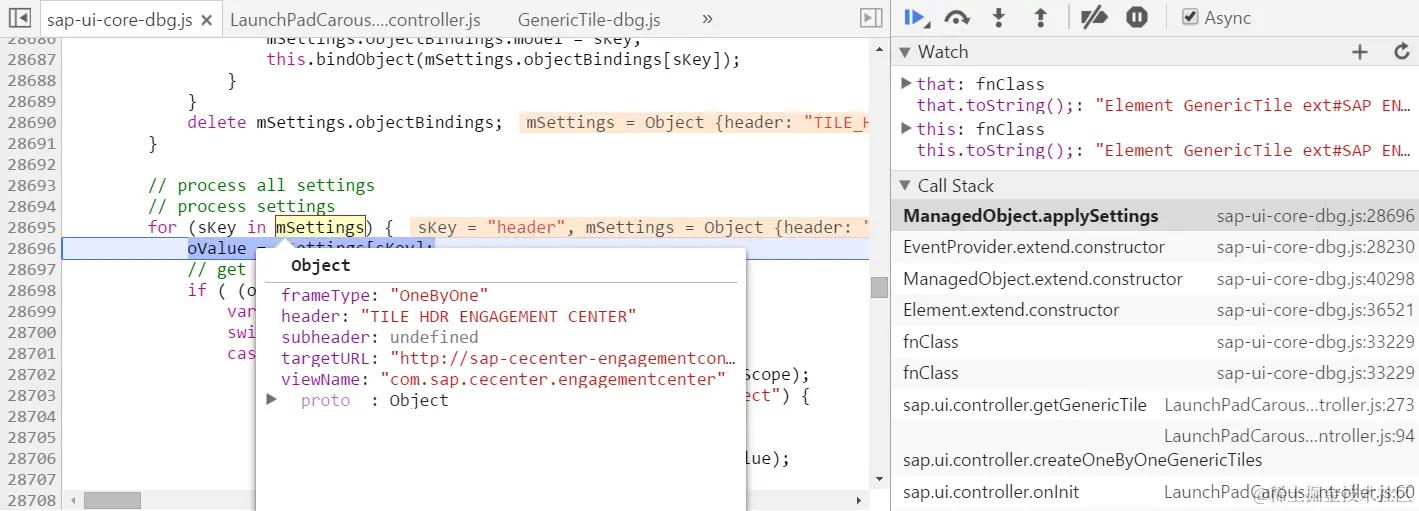Click the '// process all settings' comment
Image resolution: width=1419 pixels, height=511 pixels.
(261, 185)
